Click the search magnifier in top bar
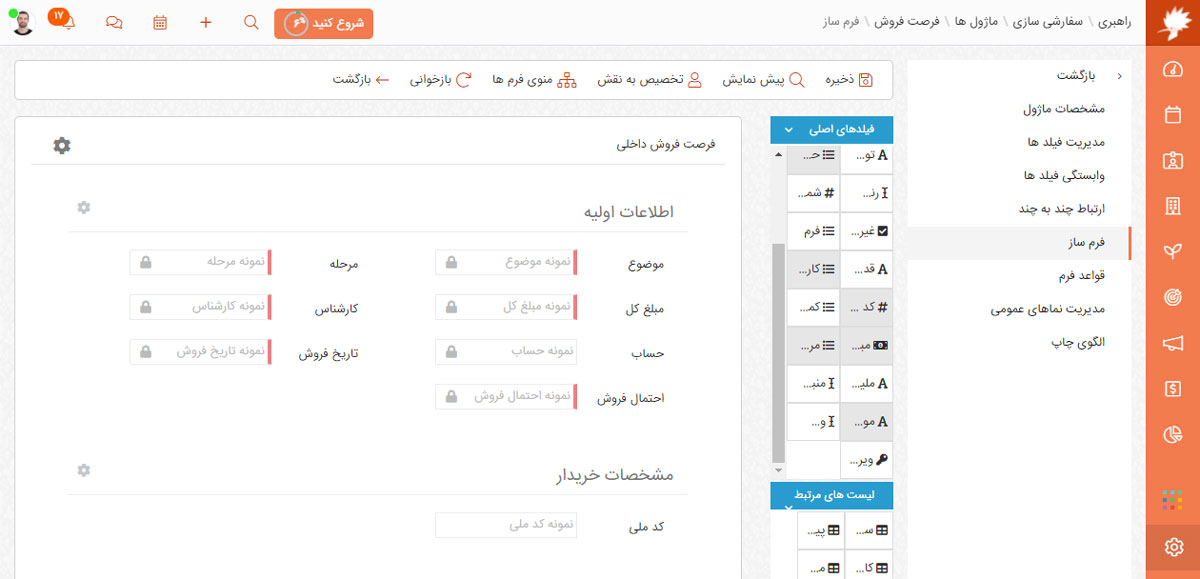This screenshot has height=579, width=1200. click(x=251, y=23)
